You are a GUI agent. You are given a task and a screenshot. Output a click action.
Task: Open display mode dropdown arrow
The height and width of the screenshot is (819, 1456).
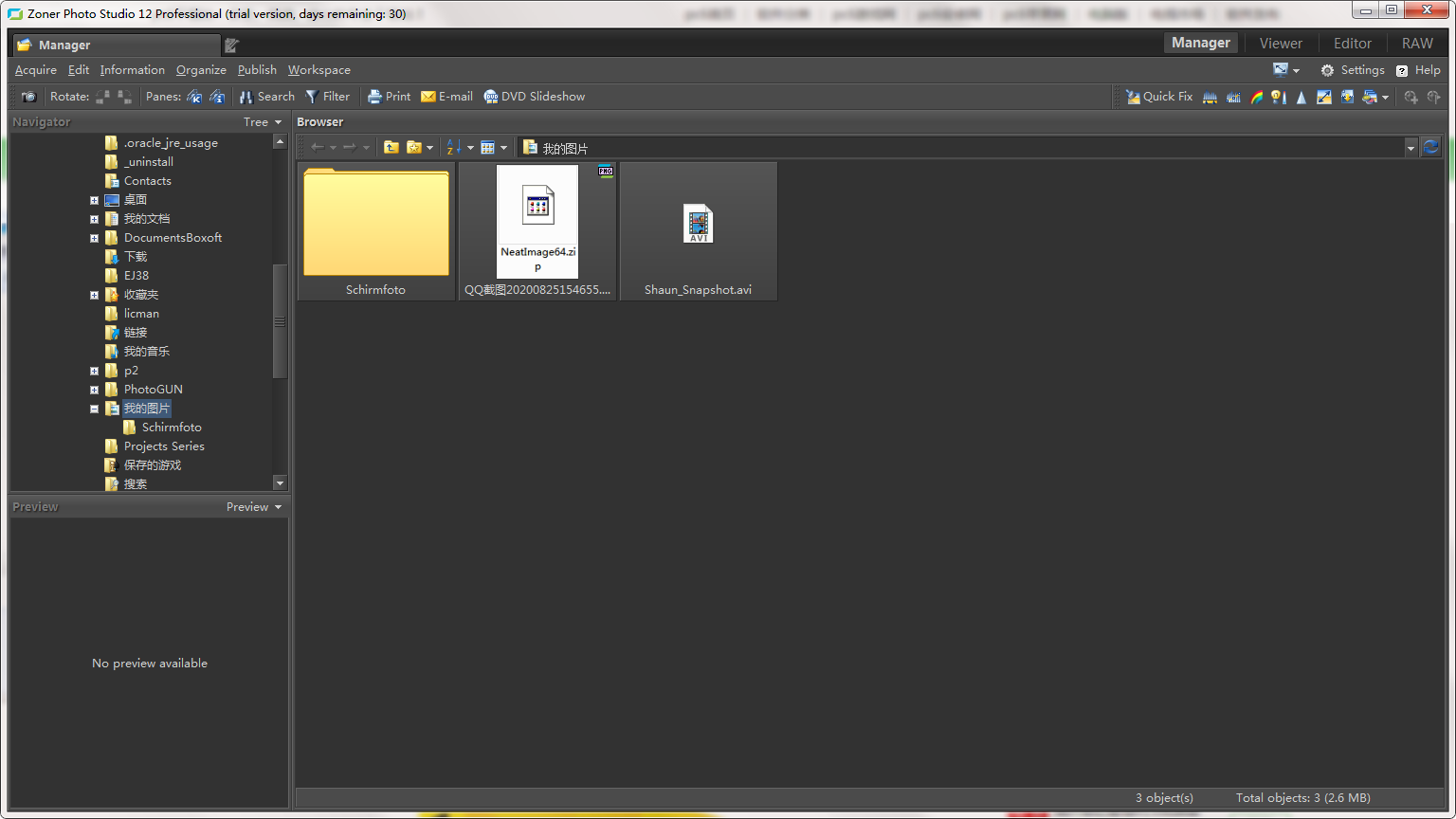(1296, 70)
